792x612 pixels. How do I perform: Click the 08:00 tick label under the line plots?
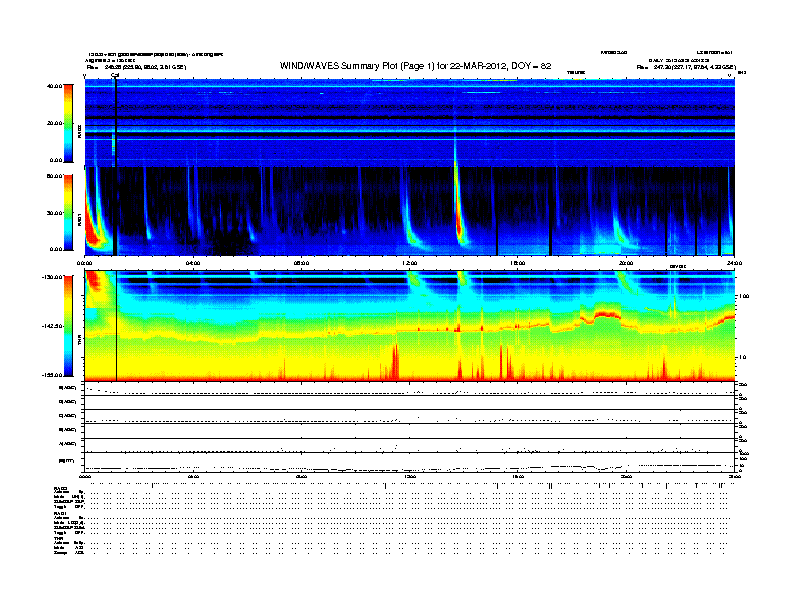[301, 476]
